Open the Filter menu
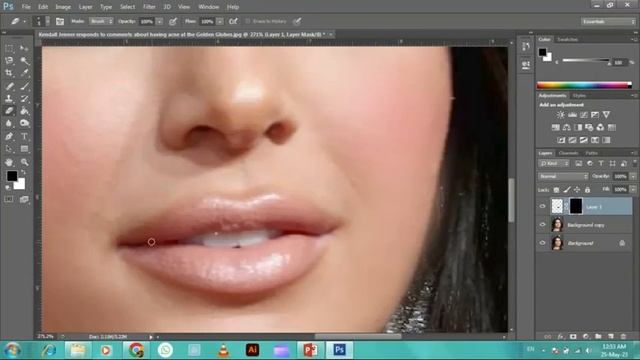640x360 pixels. pyautogui.click(x=149, y=7)
